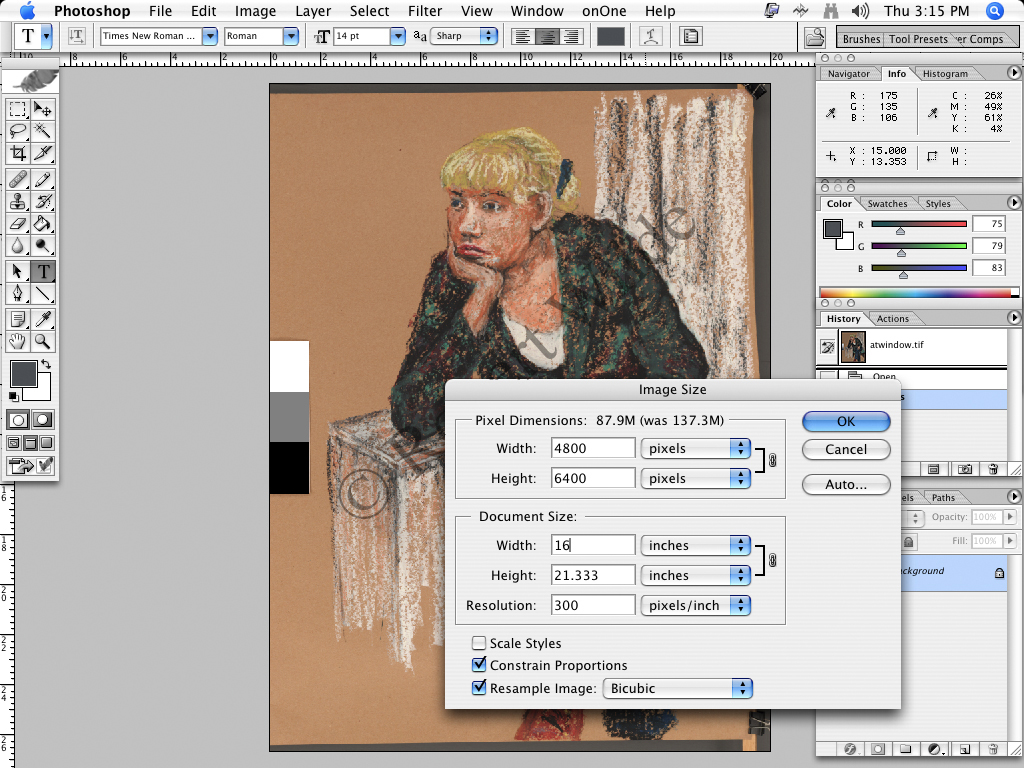
Task: Select the Dodge tool
Action: click(42, 246)
